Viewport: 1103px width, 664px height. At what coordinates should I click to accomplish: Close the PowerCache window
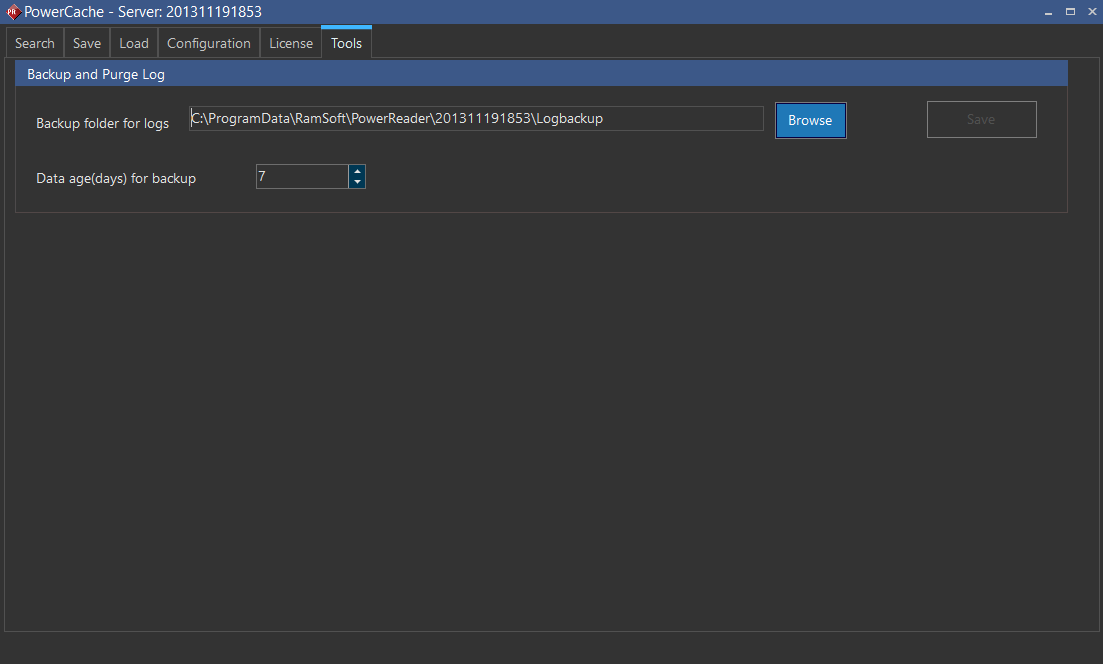[1090, 12]
